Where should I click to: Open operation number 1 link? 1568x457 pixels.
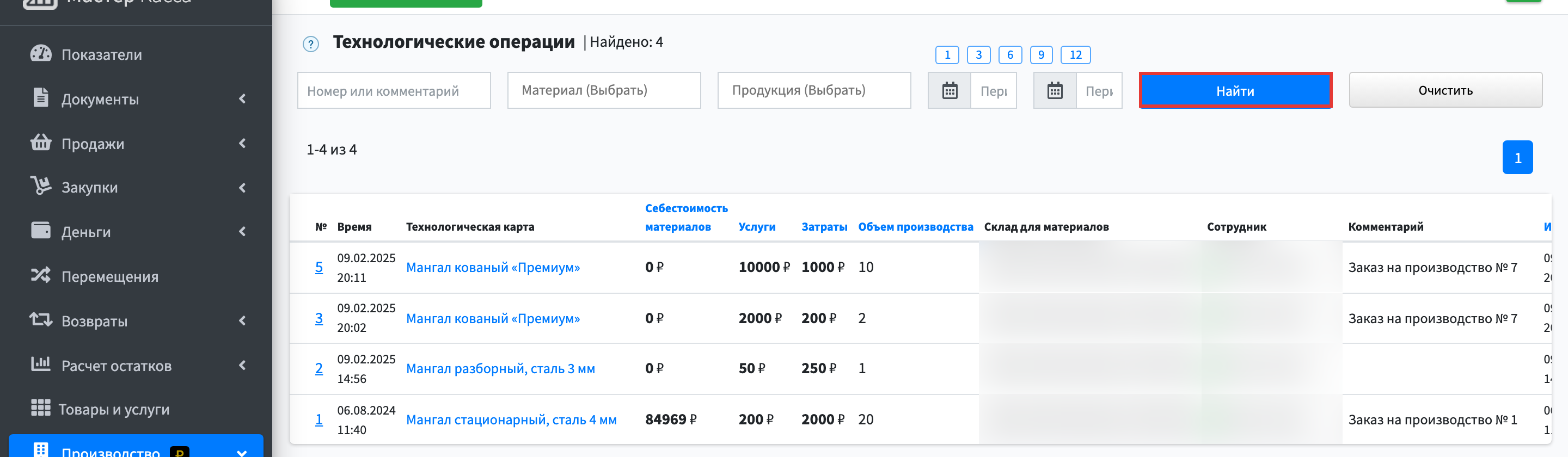coord(319,419)
